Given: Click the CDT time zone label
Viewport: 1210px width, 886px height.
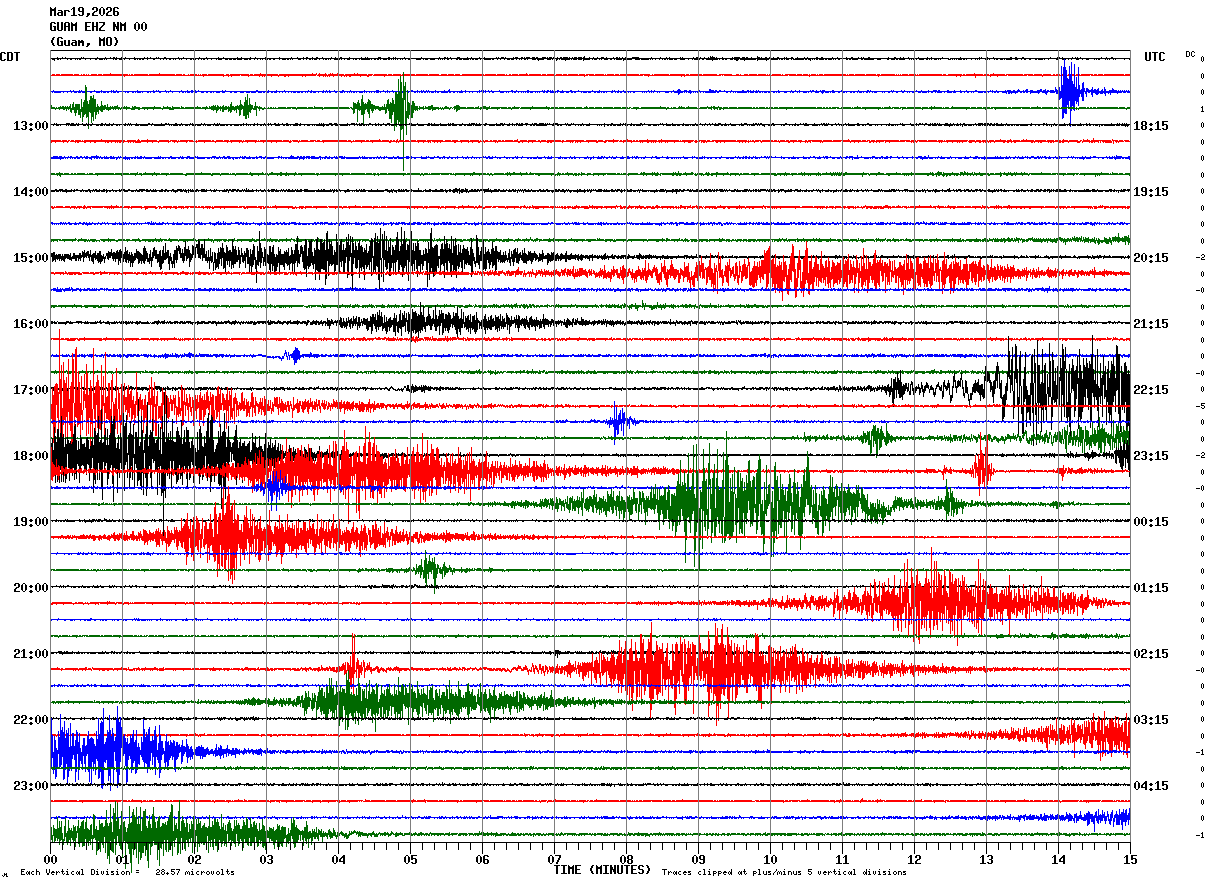Looking at the screenshot, I should (10, 57).
